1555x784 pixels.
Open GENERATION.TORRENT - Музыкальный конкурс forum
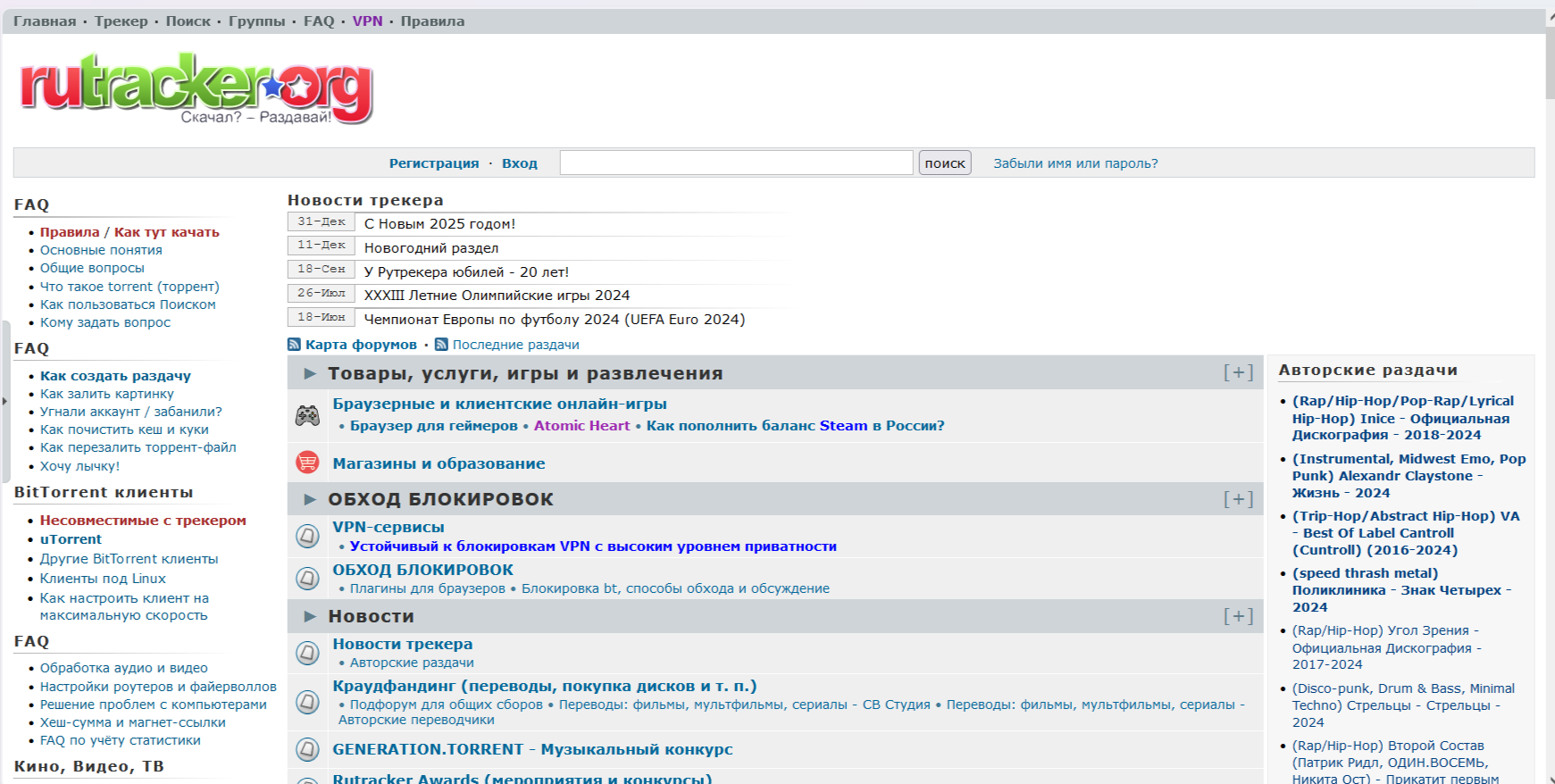(532, 749)
